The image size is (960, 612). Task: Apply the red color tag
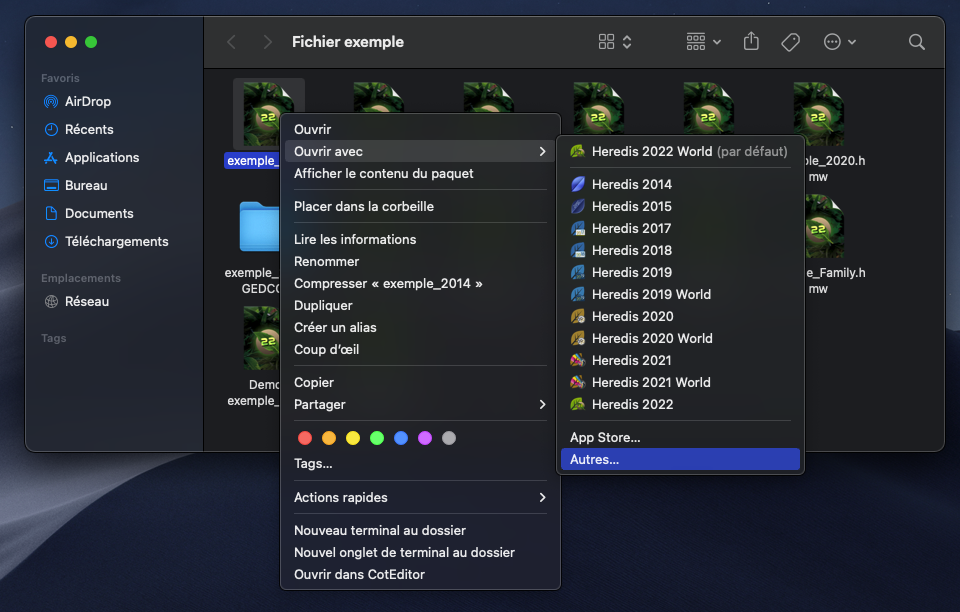[305, 438]
